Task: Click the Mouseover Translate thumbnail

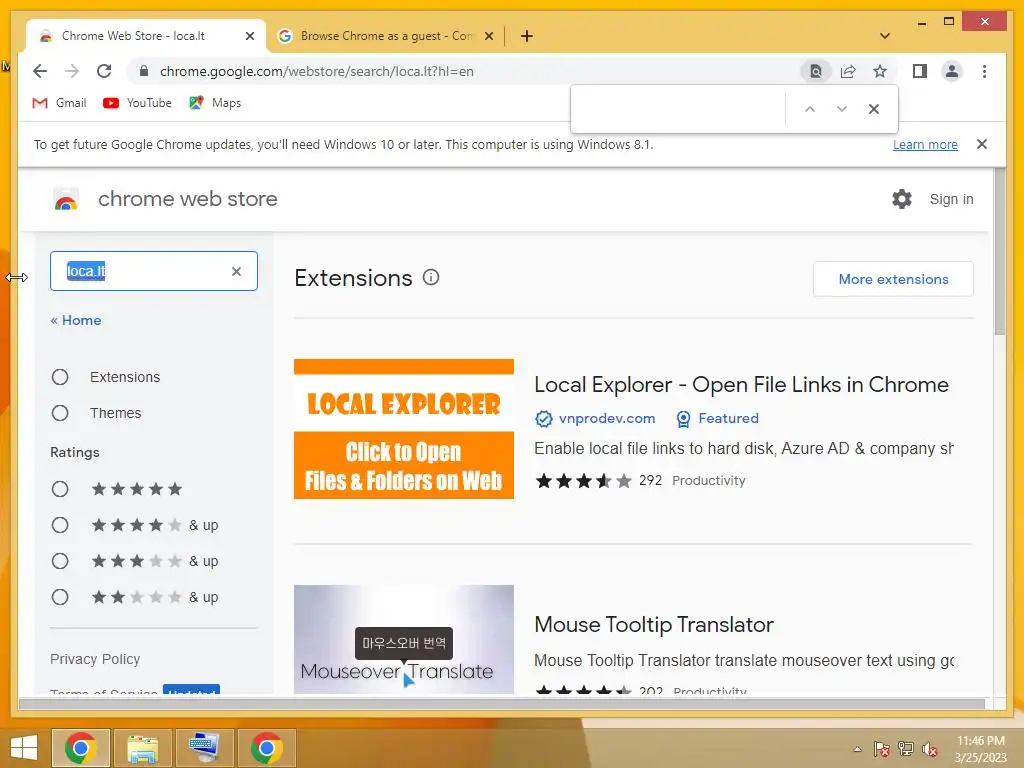Action: (404, 639)
